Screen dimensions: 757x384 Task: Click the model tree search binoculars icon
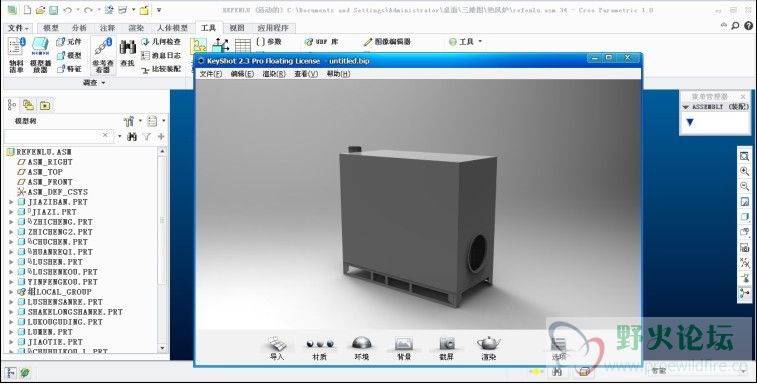coord(132,137)
